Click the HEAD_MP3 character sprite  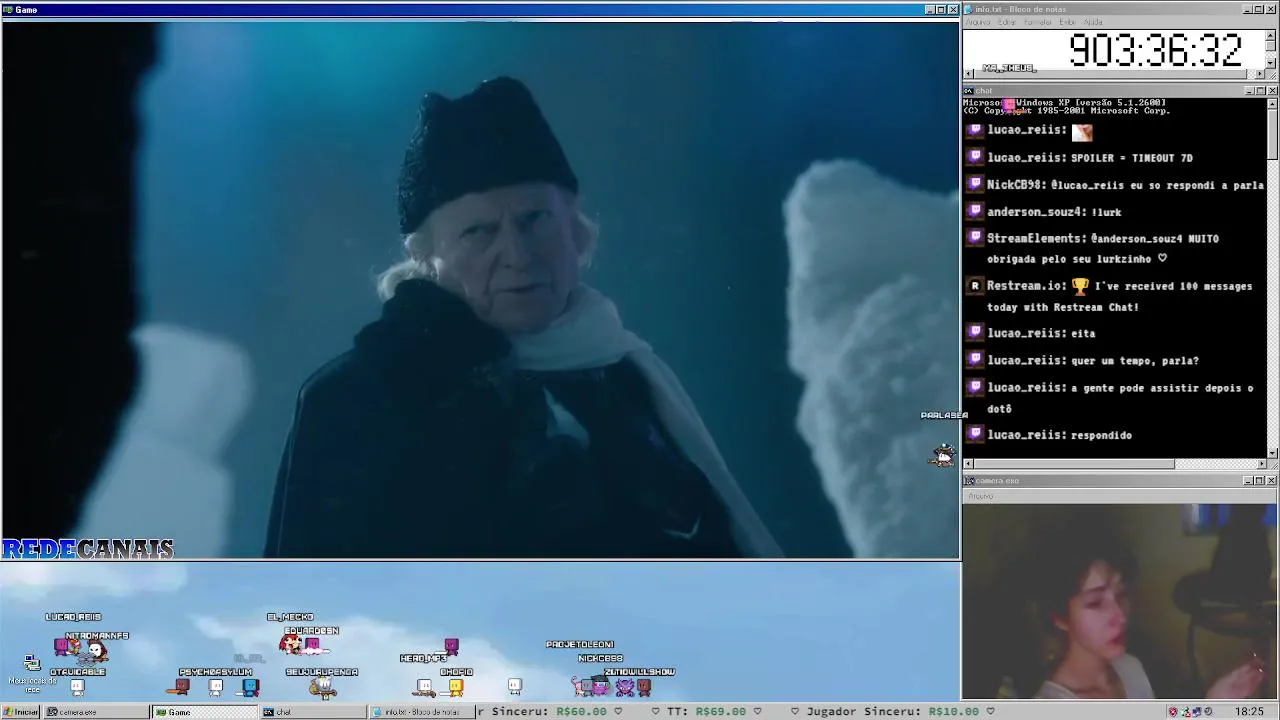coord(425,687)
